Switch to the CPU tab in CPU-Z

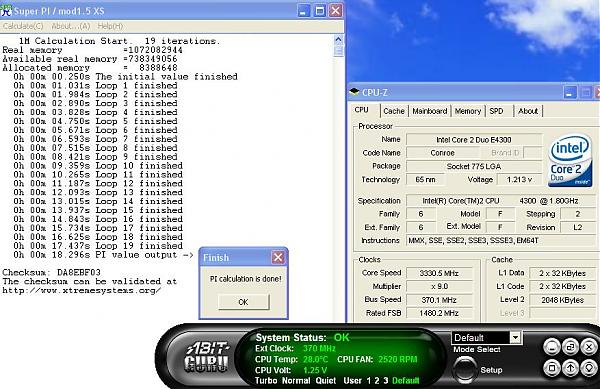click(362, 110)
